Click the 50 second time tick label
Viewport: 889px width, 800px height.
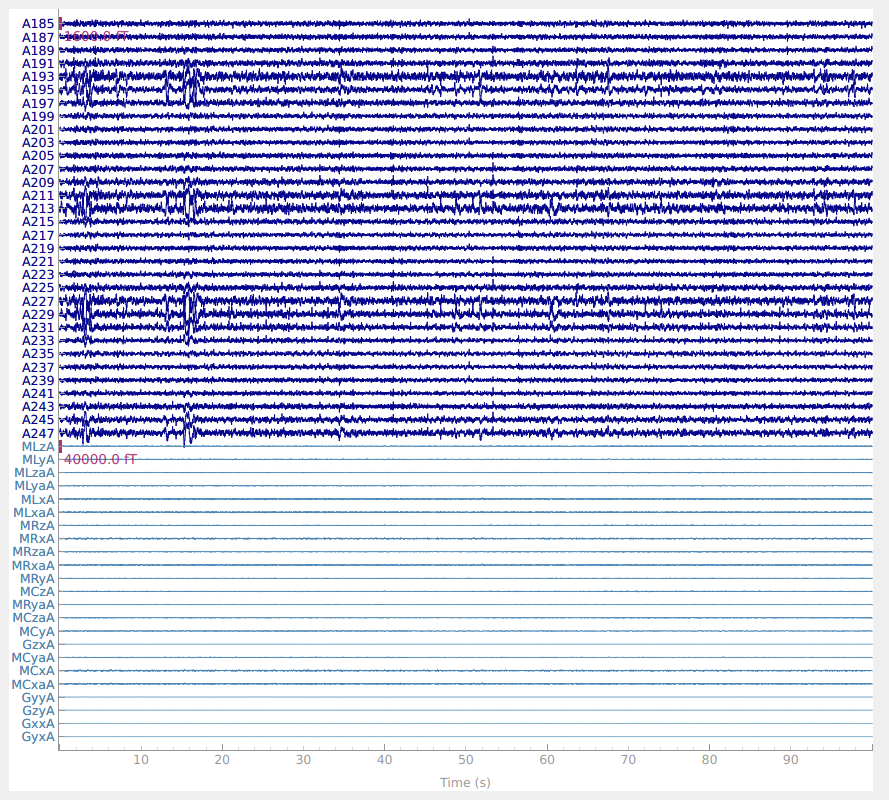click(465, 759)
